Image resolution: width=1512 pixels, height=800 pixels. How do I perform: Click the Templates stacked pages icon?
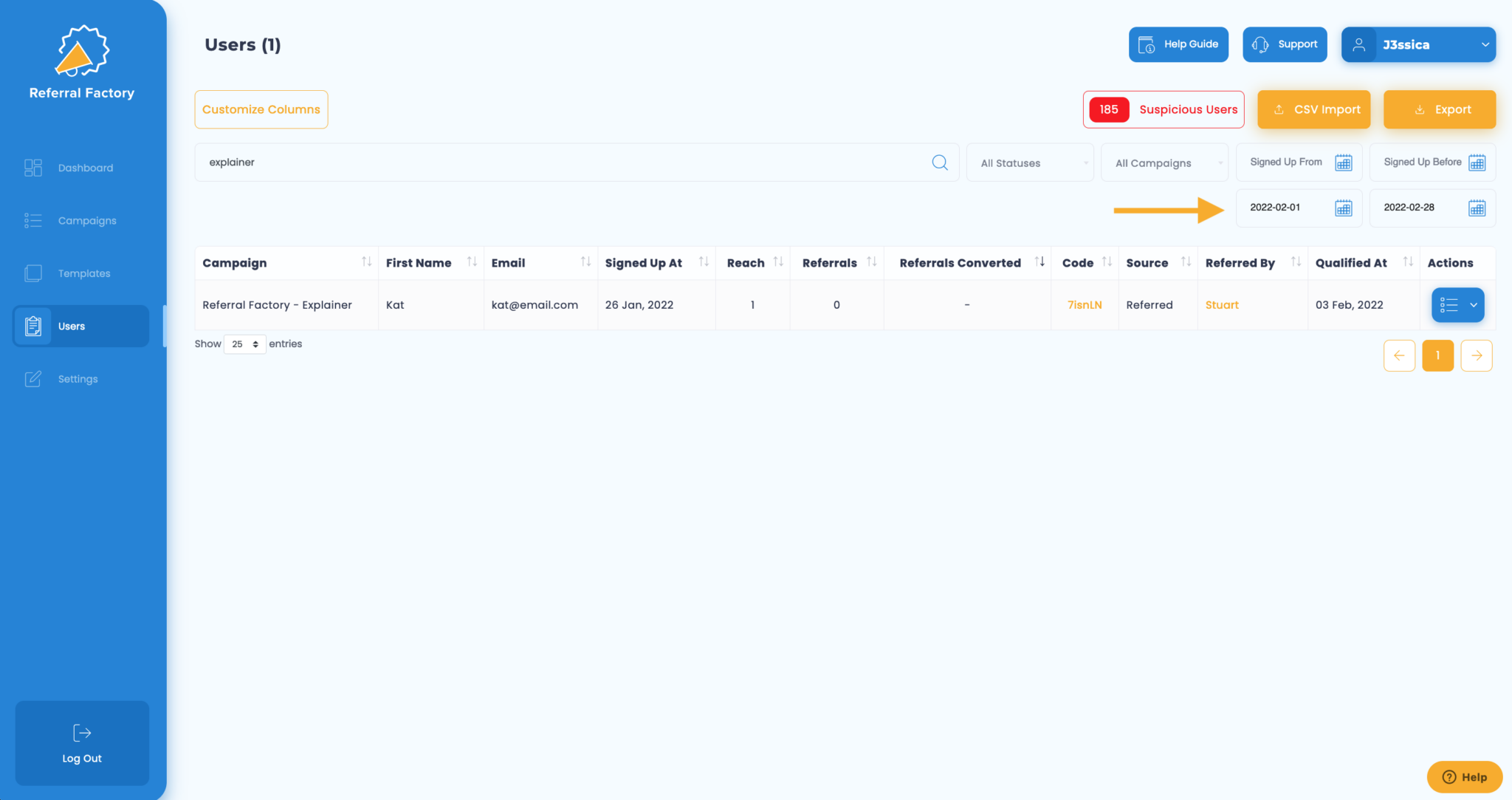[33, 273]
